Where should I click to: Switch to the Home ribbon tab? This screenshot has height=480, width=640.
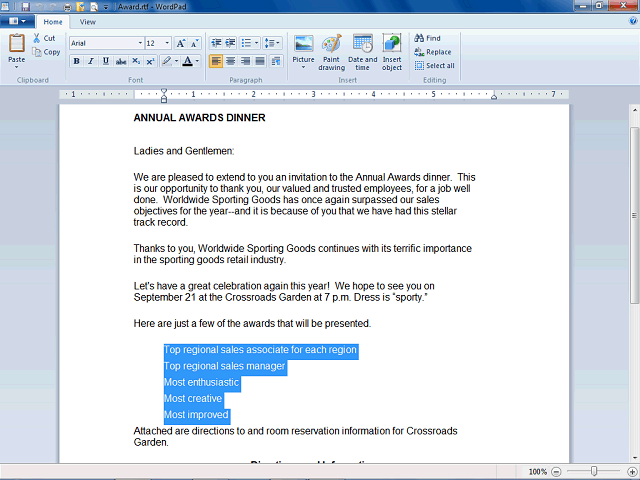click(x=53, y=22)
